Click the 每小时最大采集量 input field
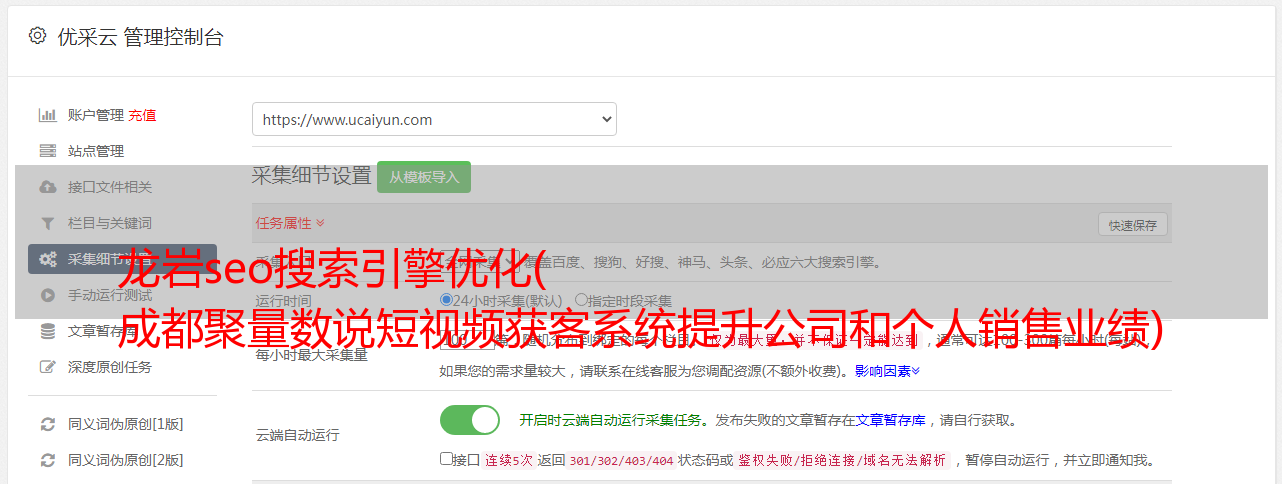Image resolution: width=1282 pixels, height=484 pixels. 467,340
